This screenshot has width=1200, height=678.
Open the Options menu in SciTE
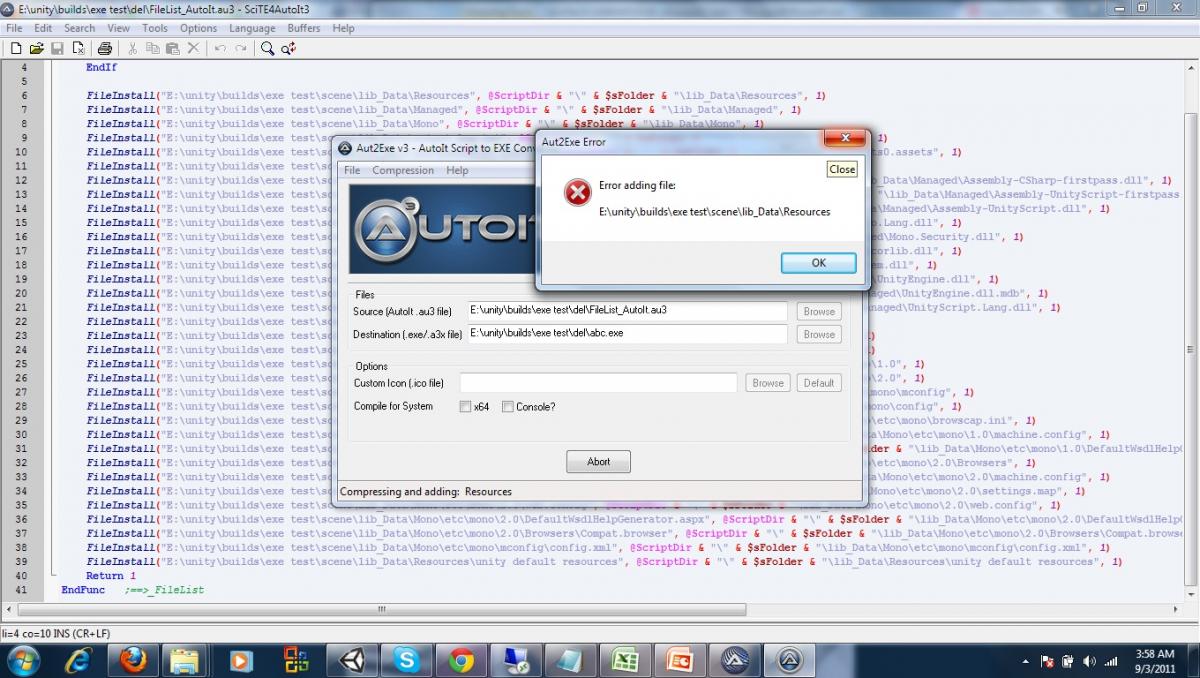199,28
